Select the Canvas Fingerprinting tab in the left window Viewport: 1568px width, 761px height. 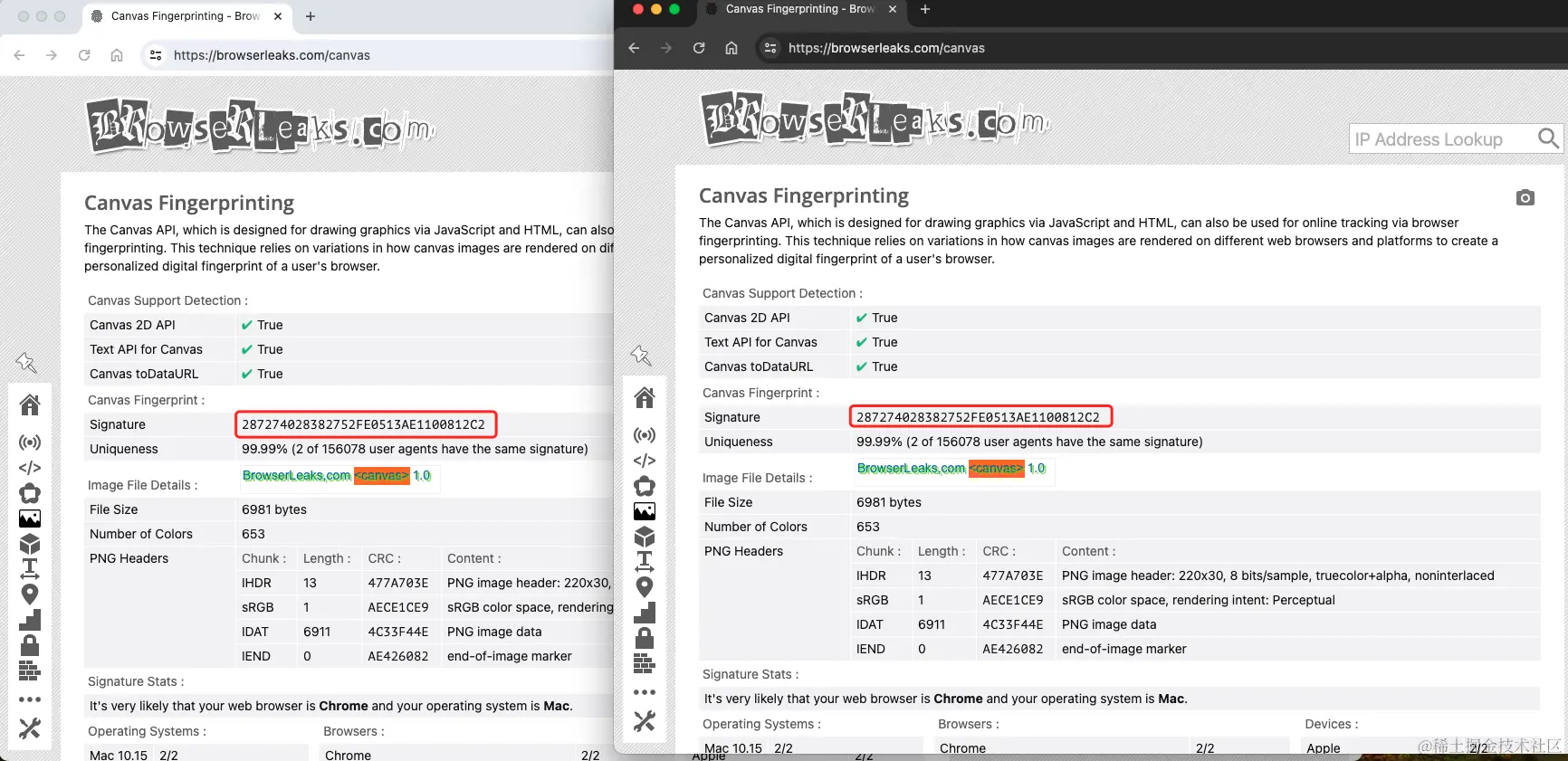[x=185, y=16]
